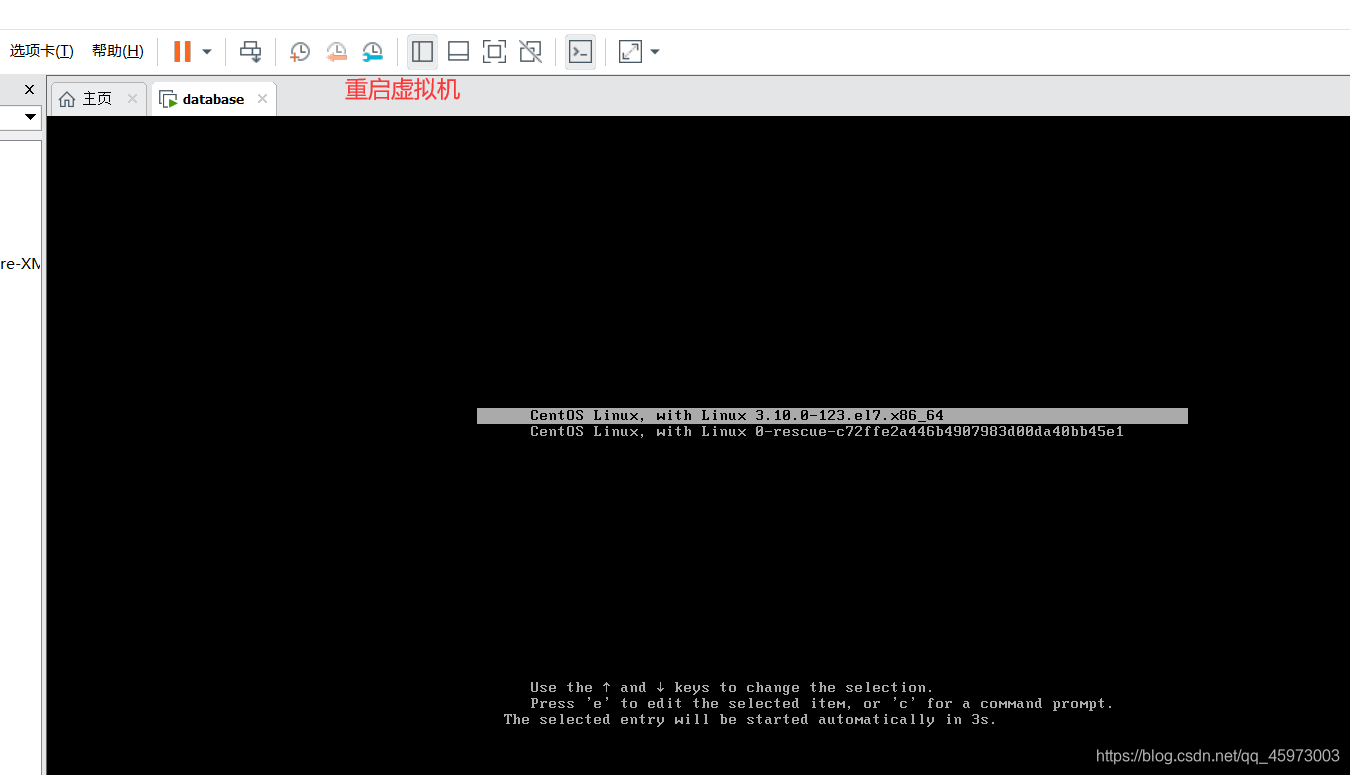Open the 帮助(H) menu
Image resolution: width=1350 pixels, height=775 pixels.
(x=117, y=51)
